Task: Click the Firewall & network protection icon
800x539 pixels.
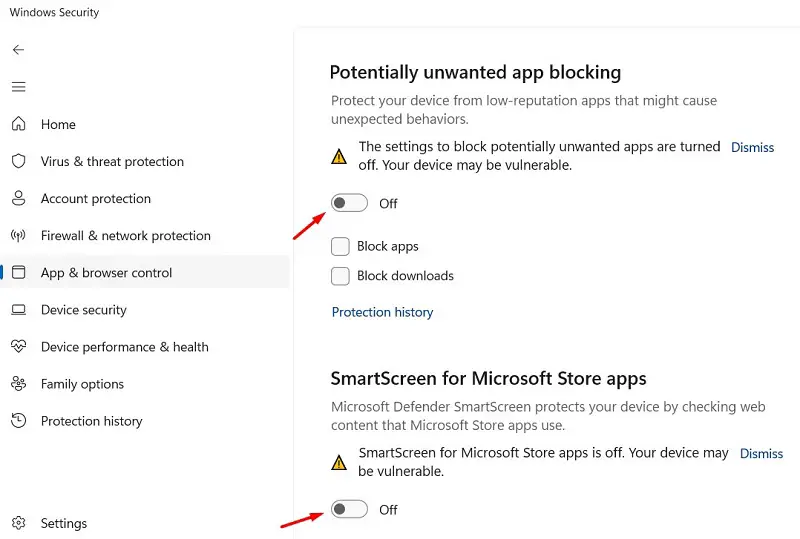Action: [x=18, y=236]
